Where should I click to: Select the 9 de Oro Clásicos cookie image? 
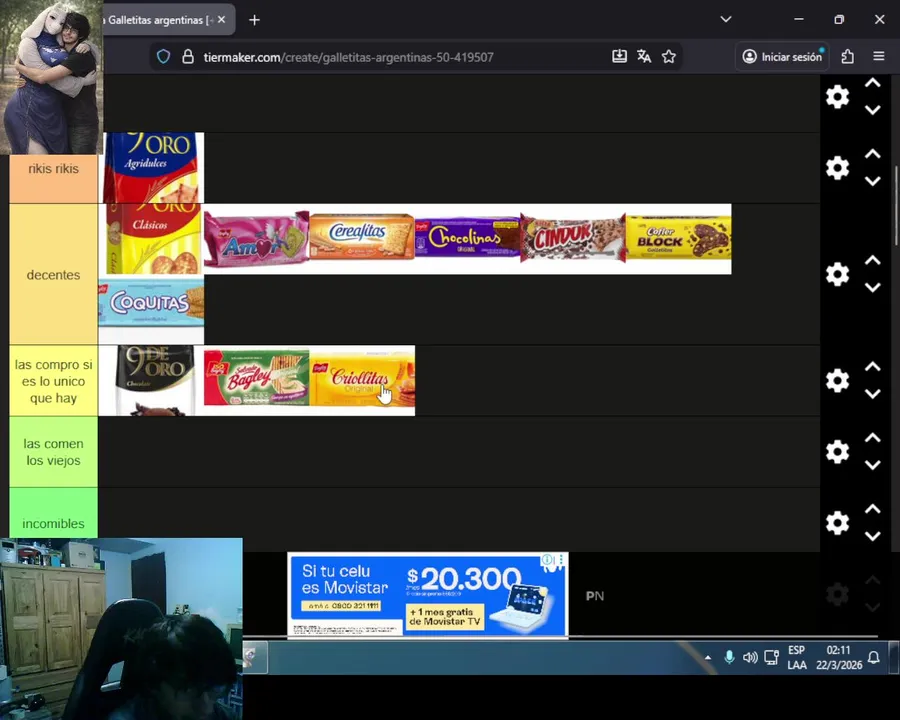[x=152, y=239]
